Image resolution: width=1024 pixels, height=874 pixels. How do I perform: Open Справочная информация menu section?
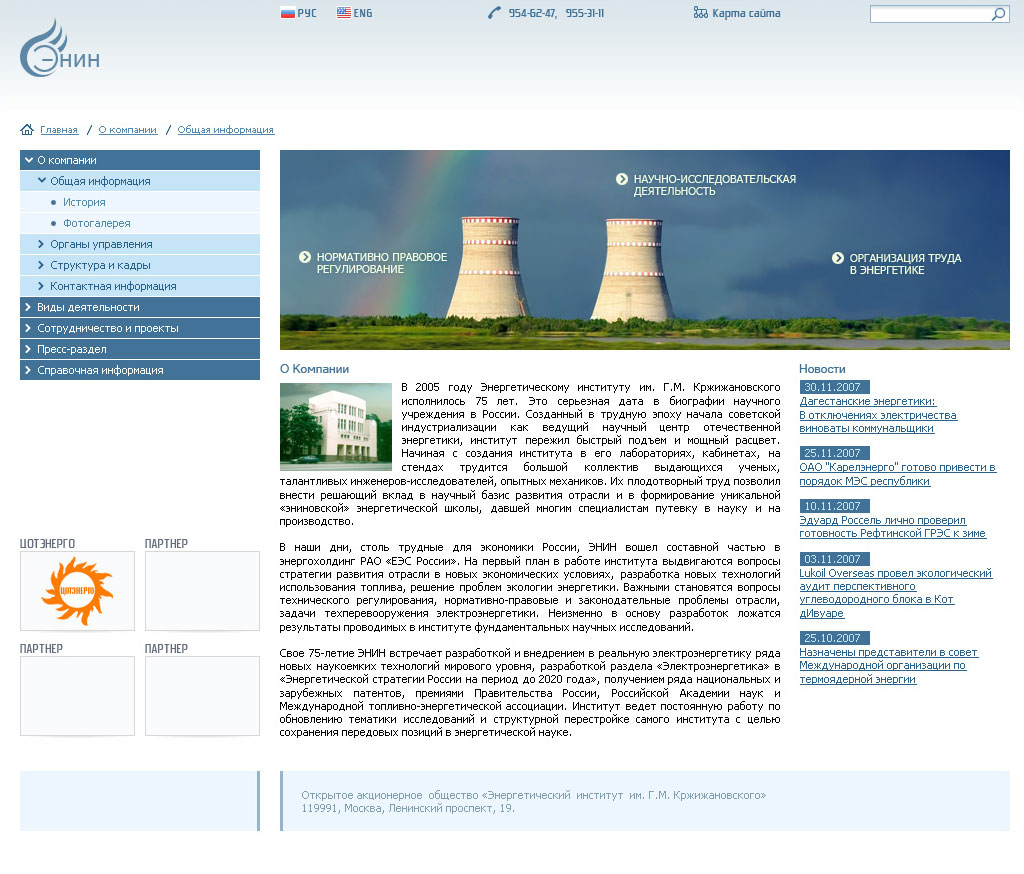click(x=140, y=370)
